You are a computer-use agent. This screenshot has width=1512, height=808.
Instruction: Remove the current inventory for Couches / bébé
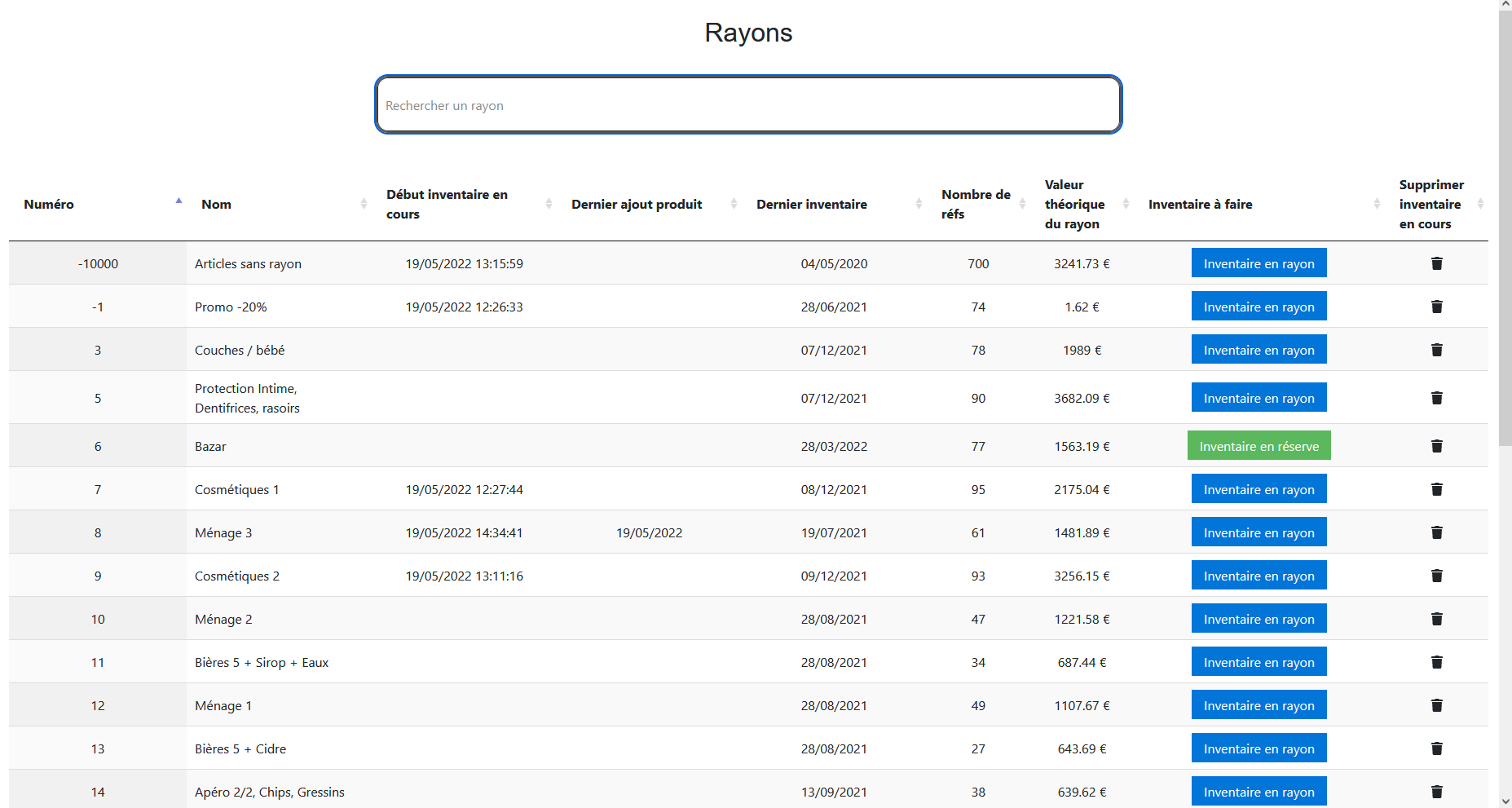[1437, 350]
